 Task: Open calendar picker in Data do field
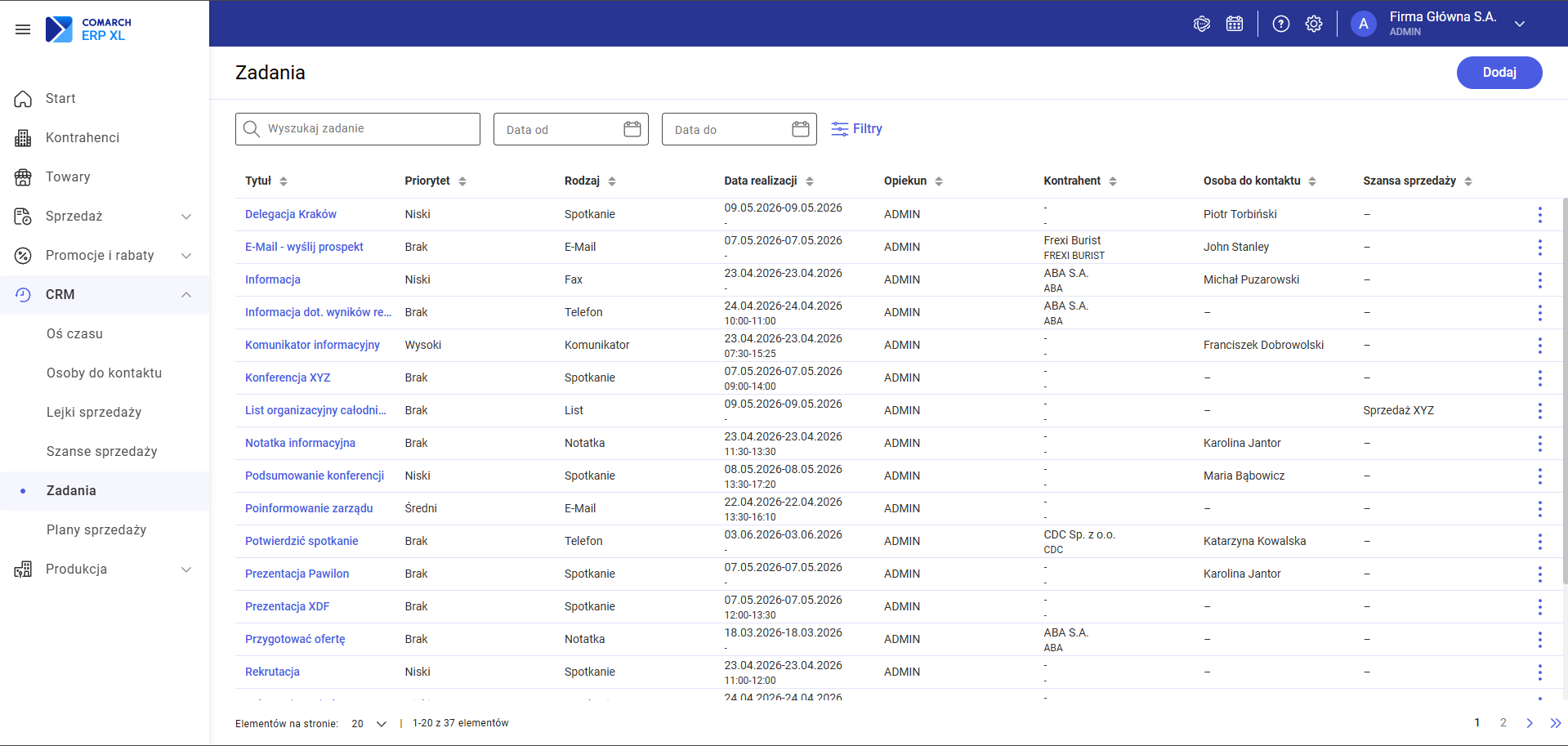pos(801,129)
